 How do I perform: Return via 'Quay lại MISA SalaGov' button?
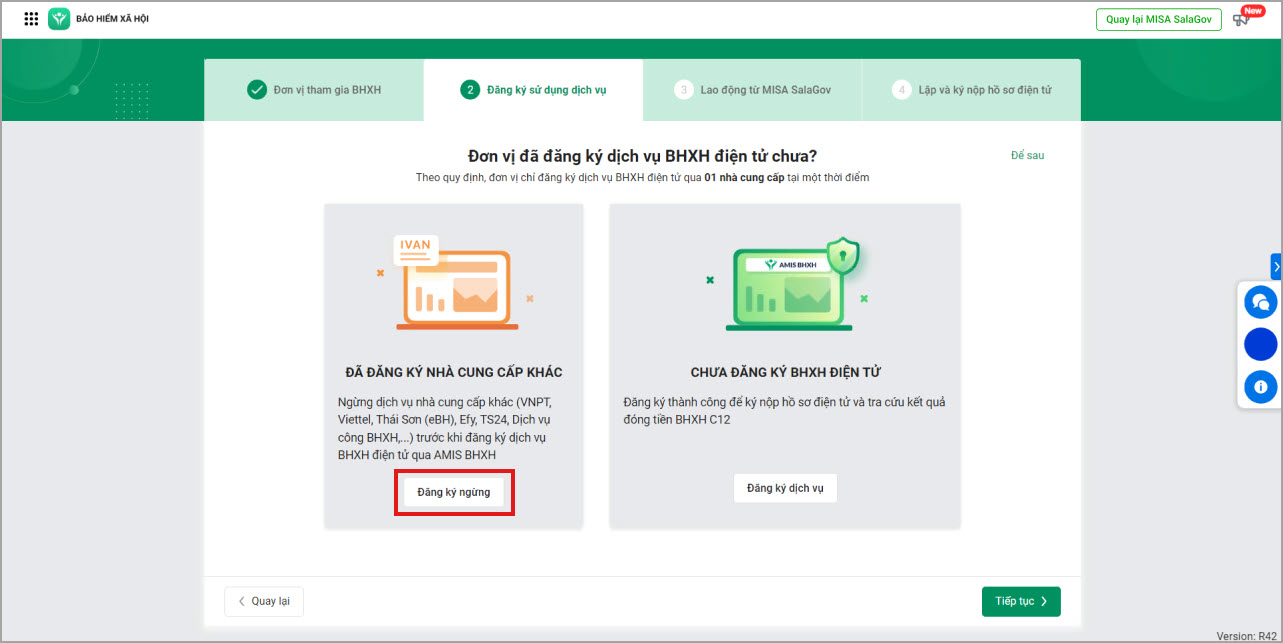click(x=1158, y=20)
